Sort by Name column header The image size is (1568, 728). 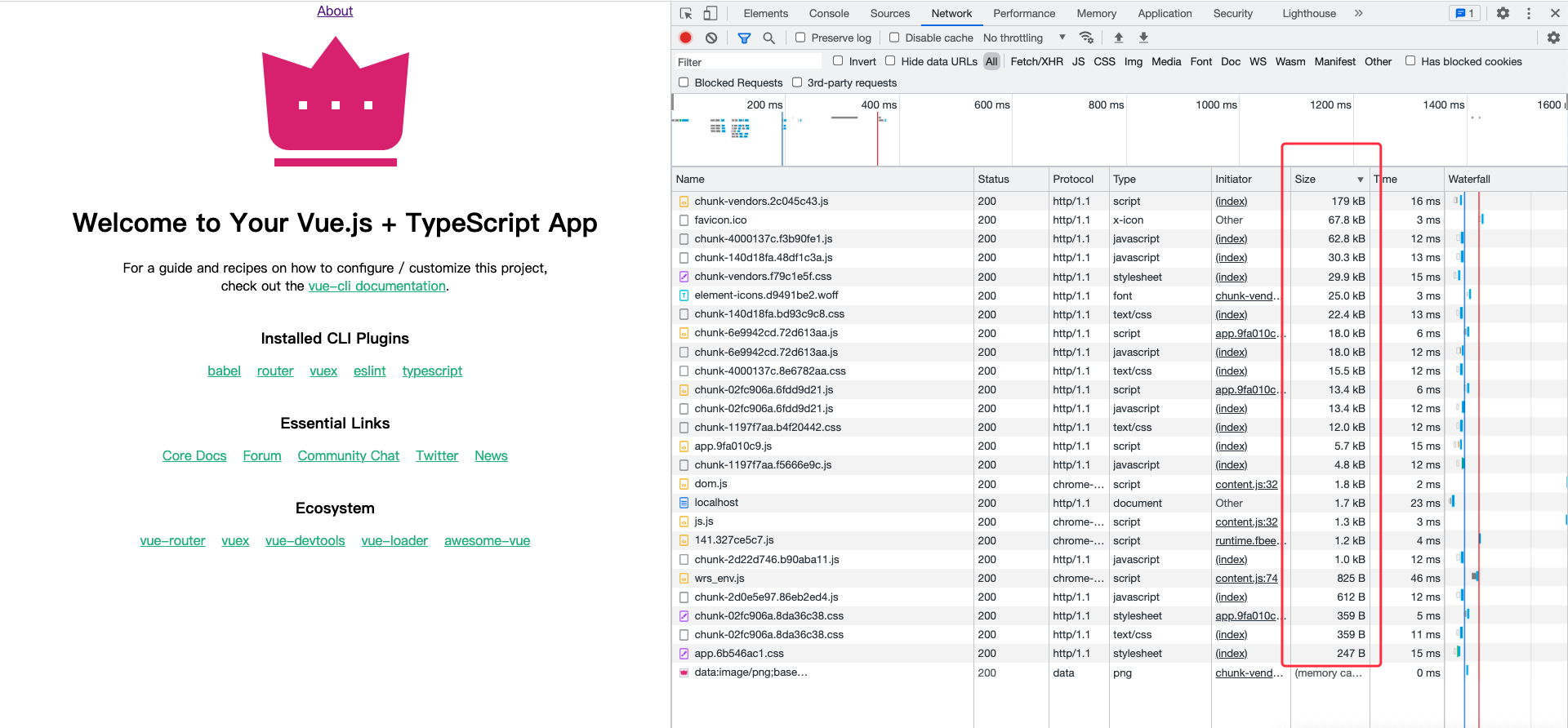pyautogui.click(x=822, y=180)
